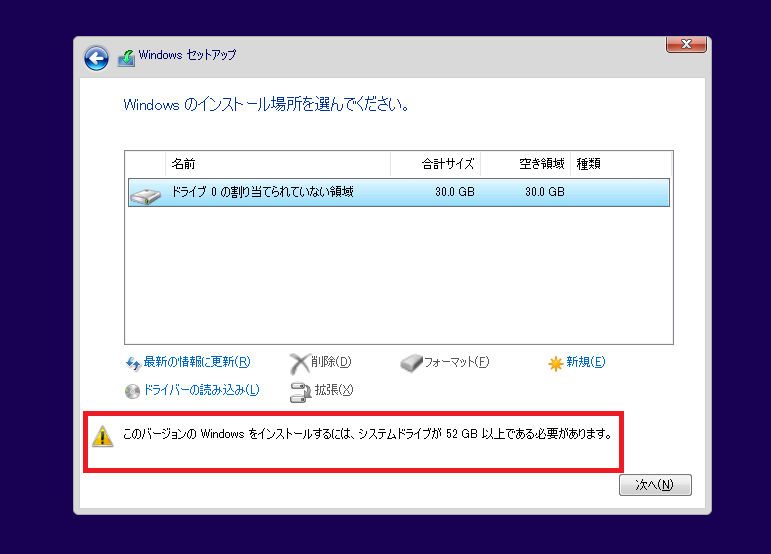
Task: Click the 30.0 GB total size cell
Action: pyautogui.click(x=455, y=192)
